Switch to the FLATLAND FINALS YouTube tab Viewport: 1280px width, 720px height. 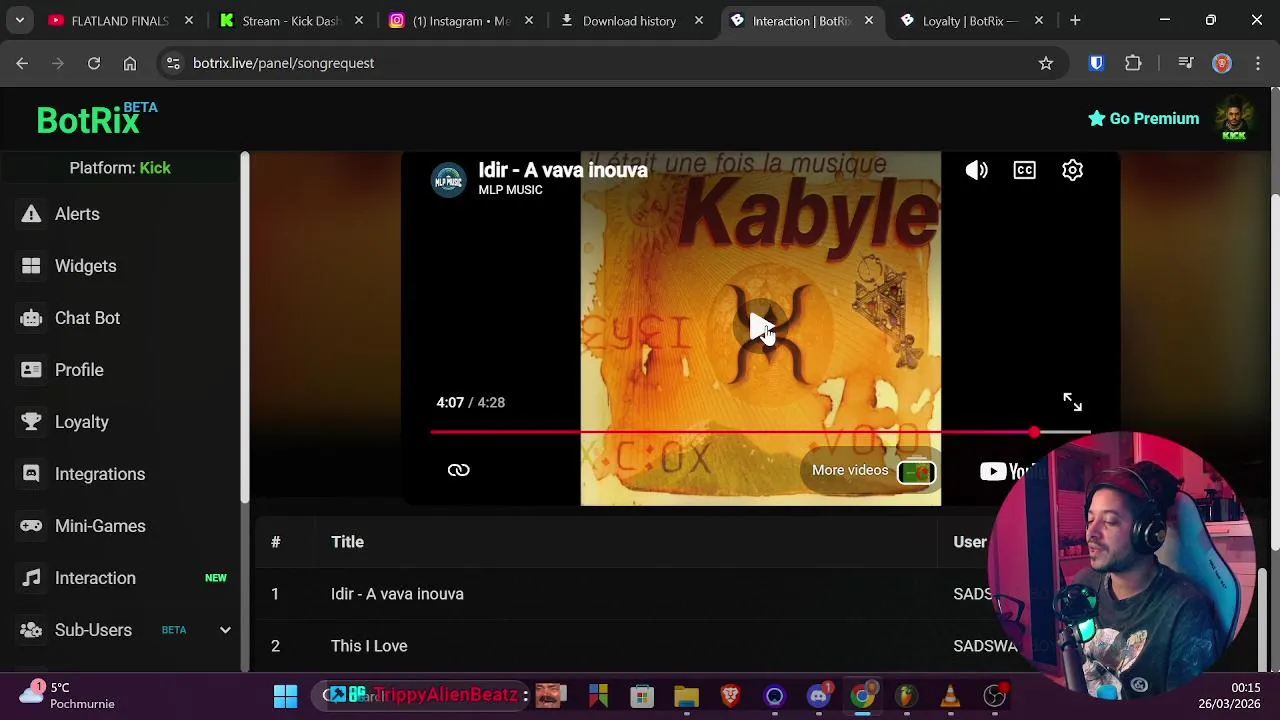[121, 20]
